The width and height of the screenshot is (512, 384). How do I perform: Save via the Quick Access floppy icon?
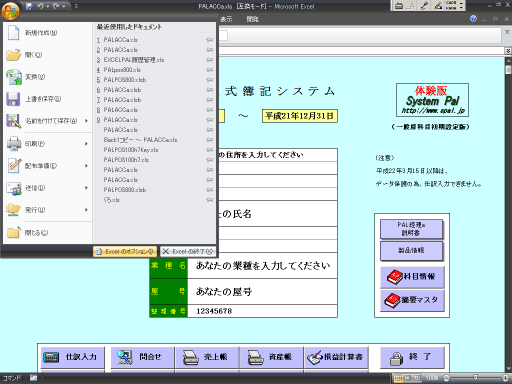29,6
